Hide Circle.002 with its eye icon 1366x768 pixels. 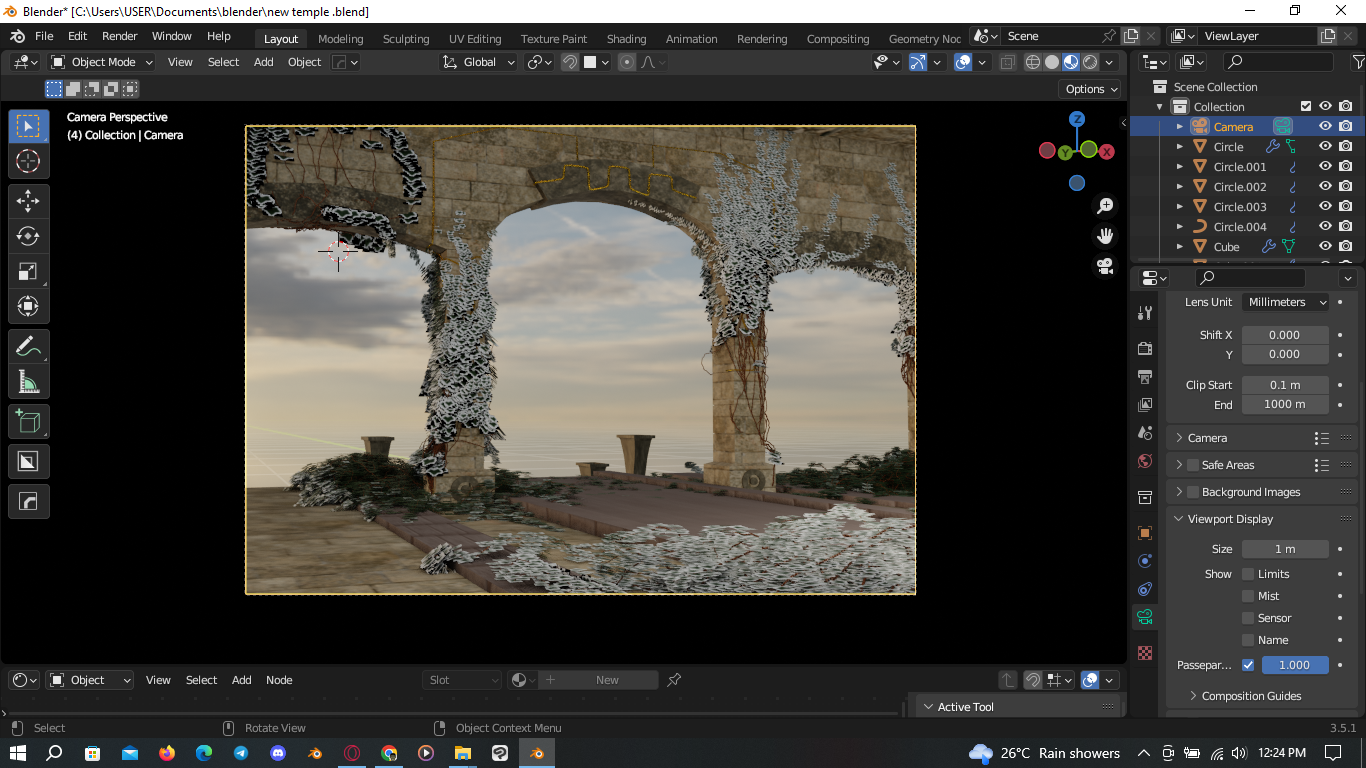coord(1325,187)
